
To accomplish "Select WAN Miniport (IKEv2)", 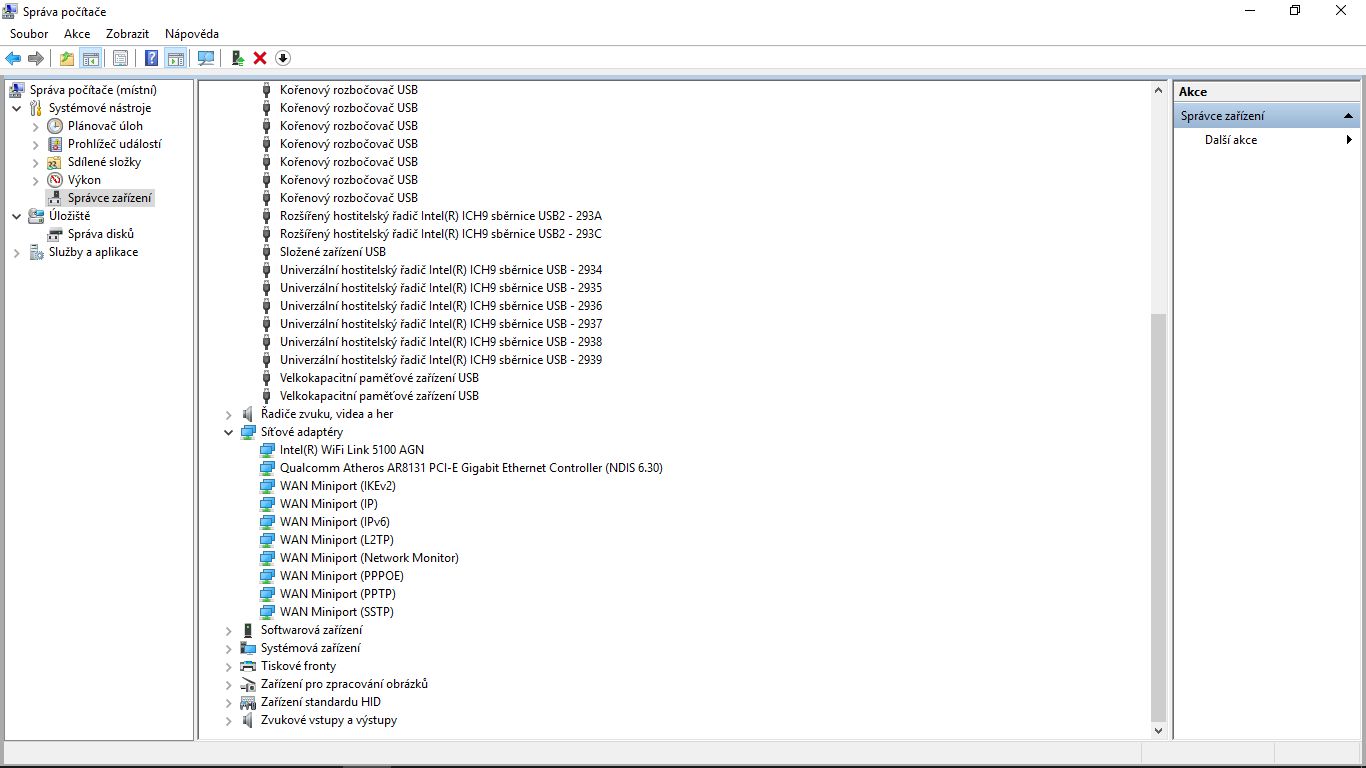I will pyautogui.click(x=338, y=486).
